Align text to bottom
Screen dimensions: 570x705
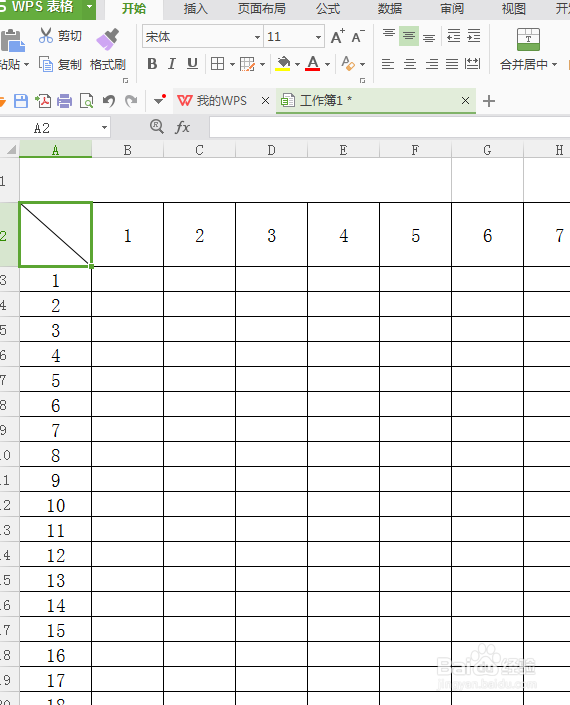[429, 36]
